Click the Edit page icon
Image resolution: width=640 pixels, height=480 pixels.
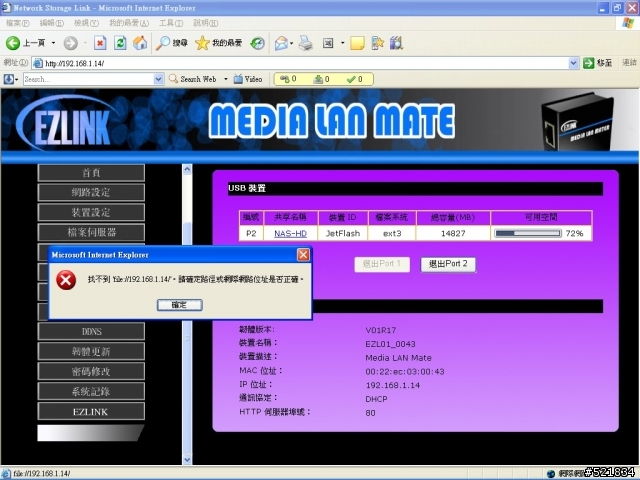click(x=328, y=43)
